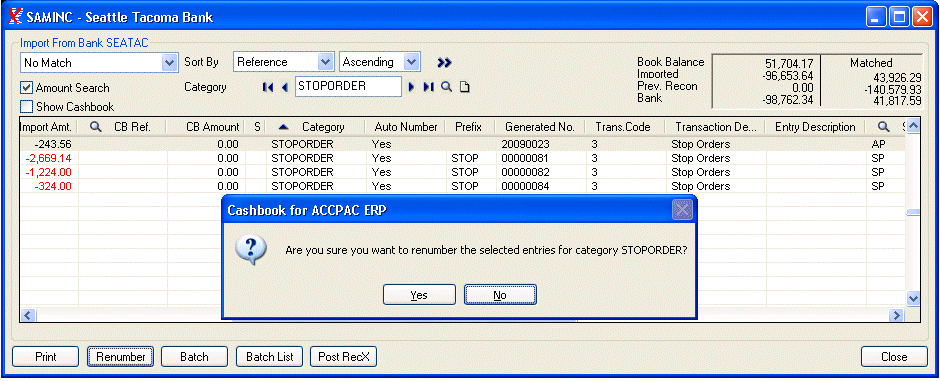
Task: Select the -1,224.00 import amount cell
Action: [x=49, y=172]
